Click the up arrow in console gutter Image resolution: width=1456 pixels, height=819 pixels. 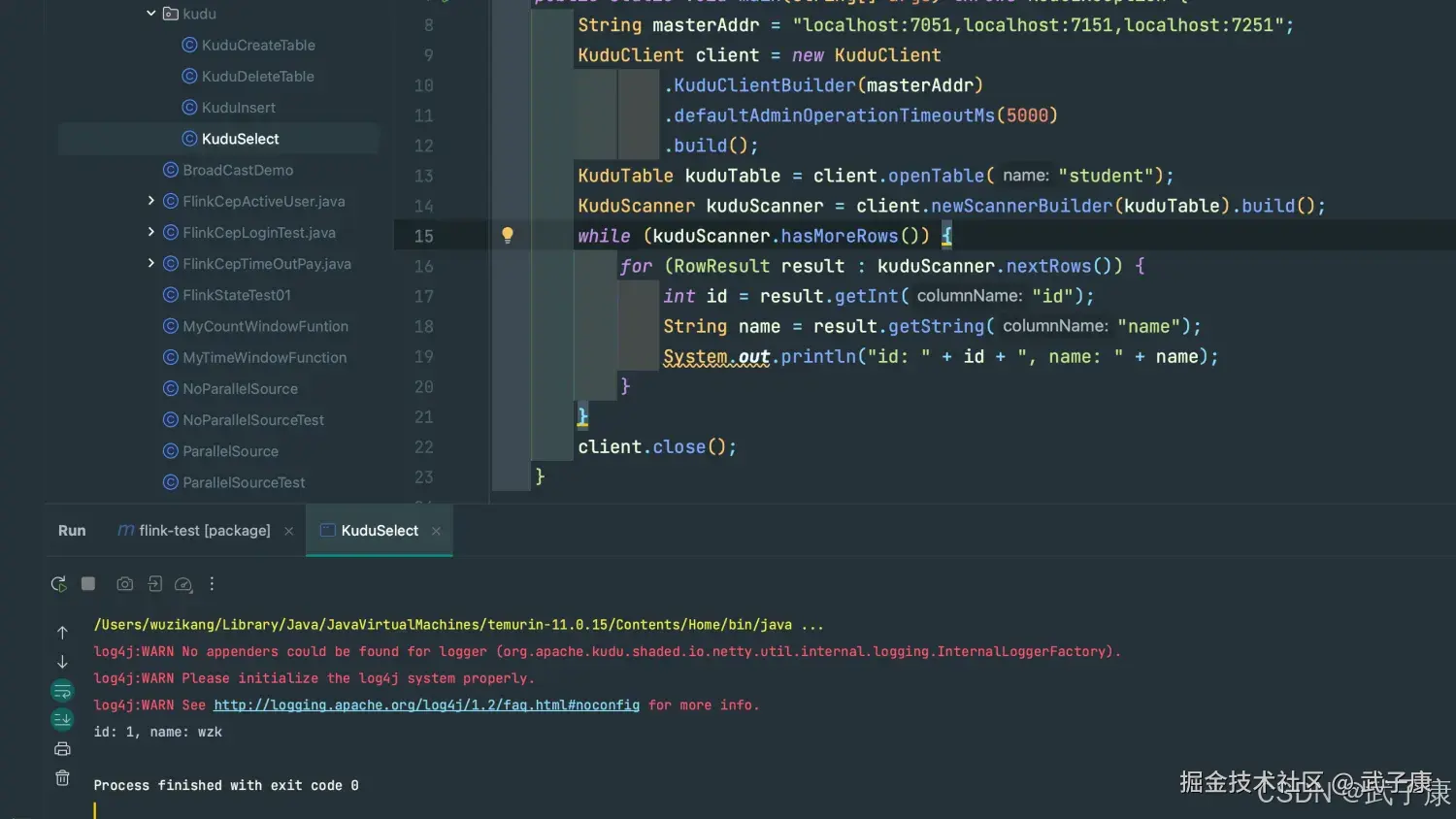(62, 633)
